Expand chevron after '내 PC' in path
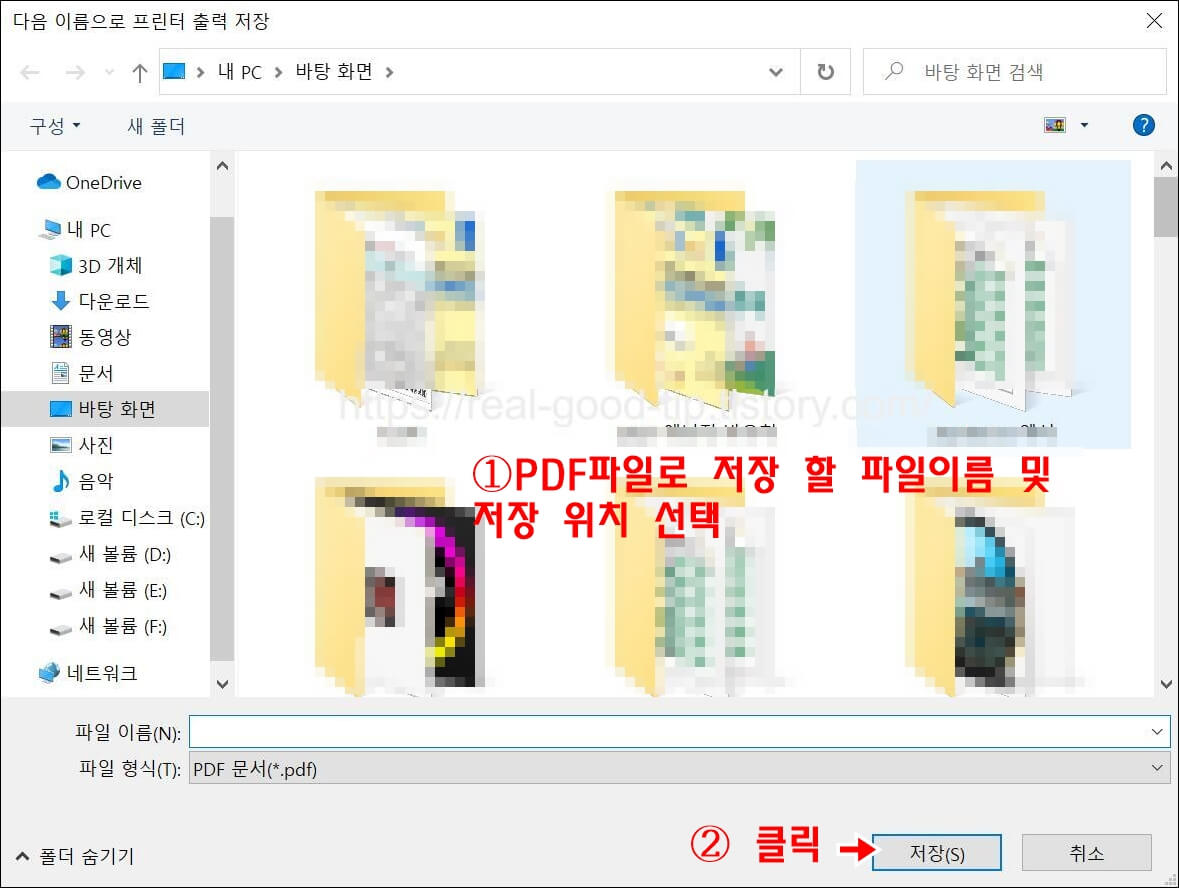 point(278,72)
